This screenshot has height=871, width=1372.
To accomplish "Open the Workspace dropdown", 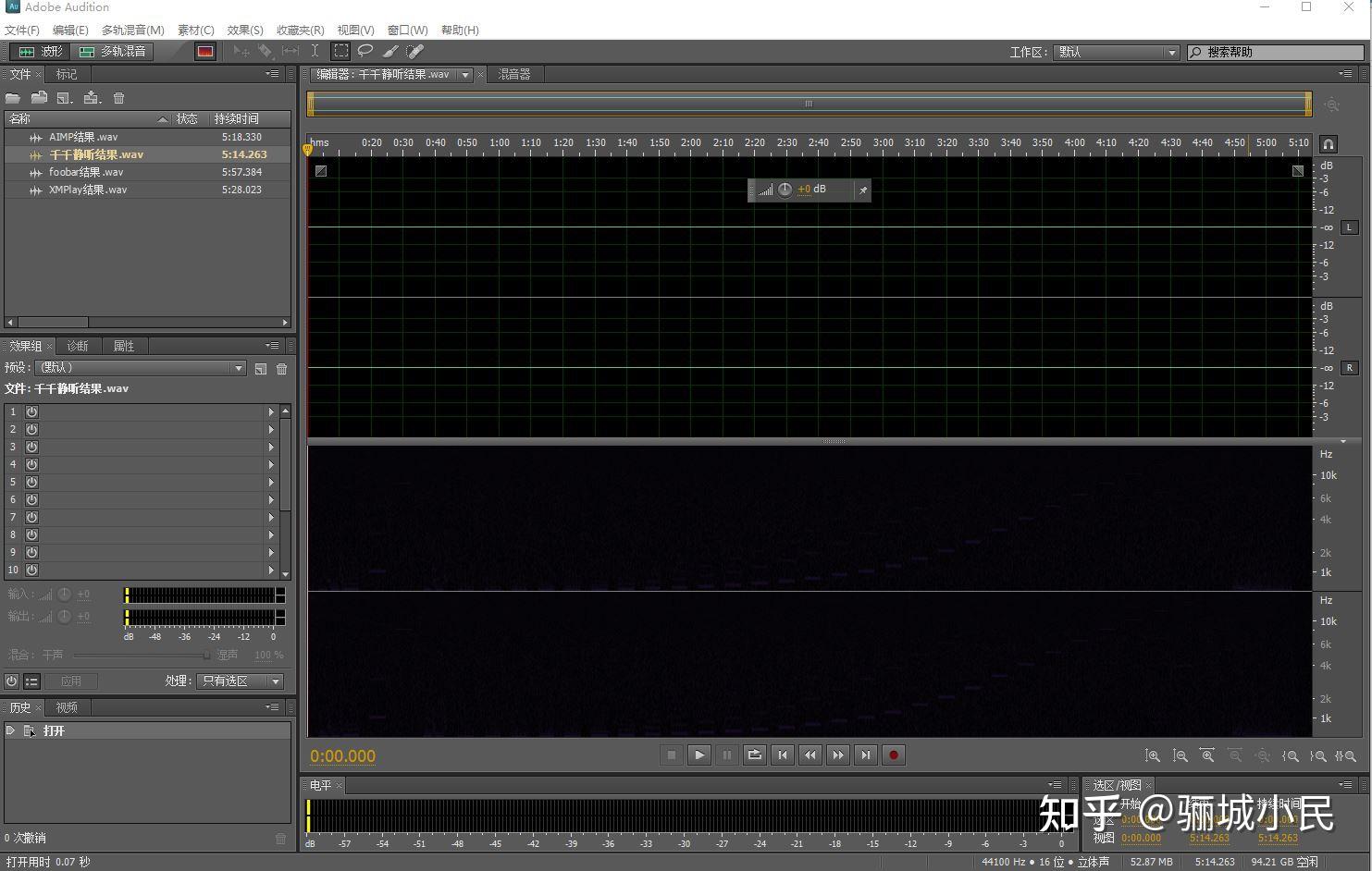I will coord(1117,53).
